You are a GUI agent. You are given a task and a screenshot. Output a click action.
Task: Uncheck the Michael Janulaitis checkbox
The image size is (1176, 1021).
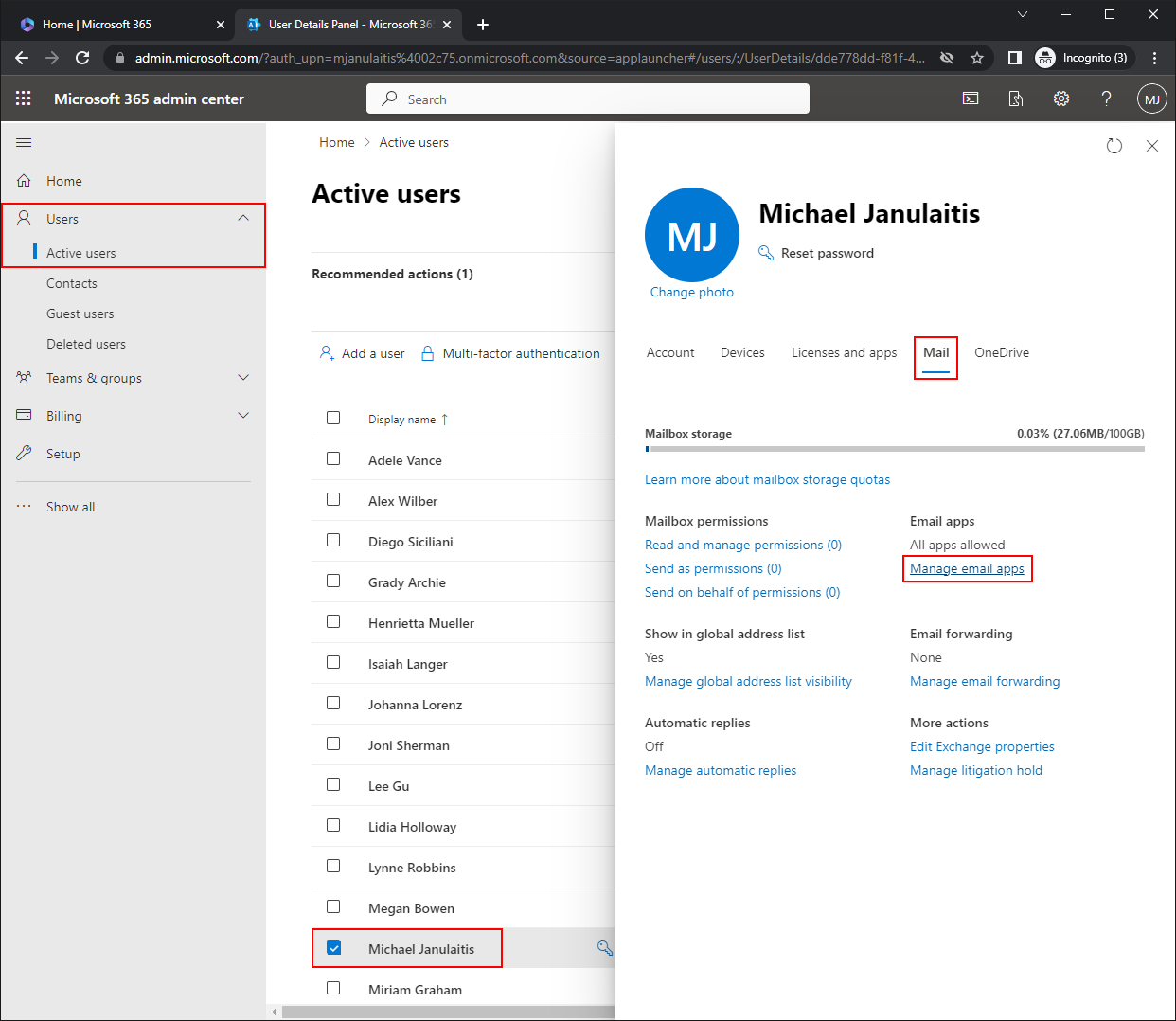(x=333, y=947)
